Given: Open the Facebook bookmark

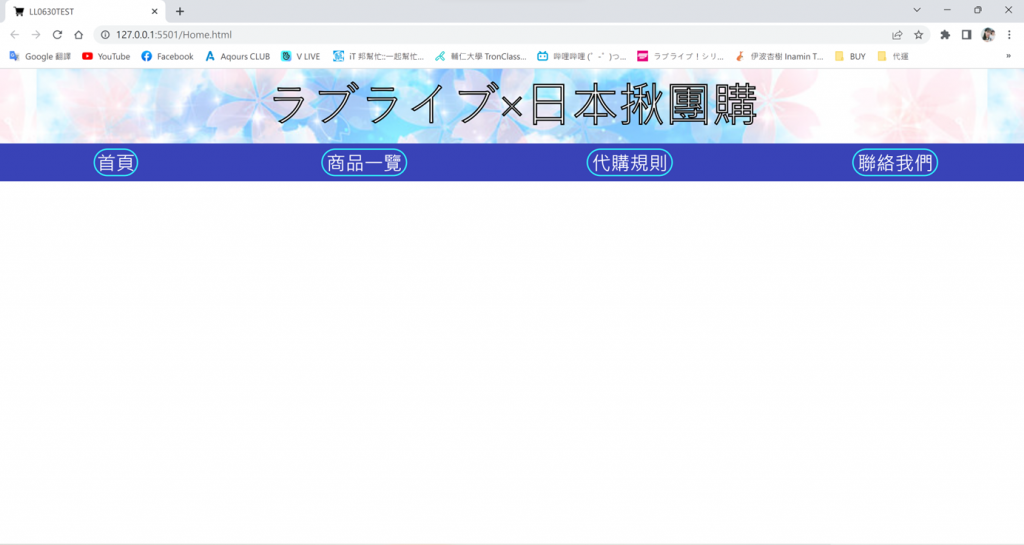Looking at the screenshot, I should click(x=167, y=56).
